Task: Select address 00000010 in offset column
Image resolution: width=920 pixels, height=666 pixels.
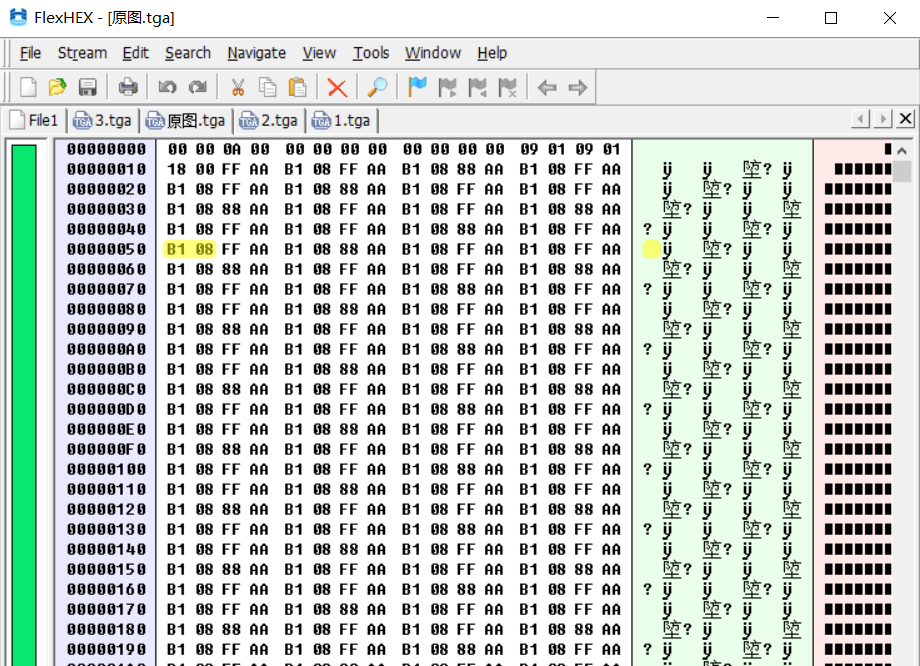Action: (106, 169)
